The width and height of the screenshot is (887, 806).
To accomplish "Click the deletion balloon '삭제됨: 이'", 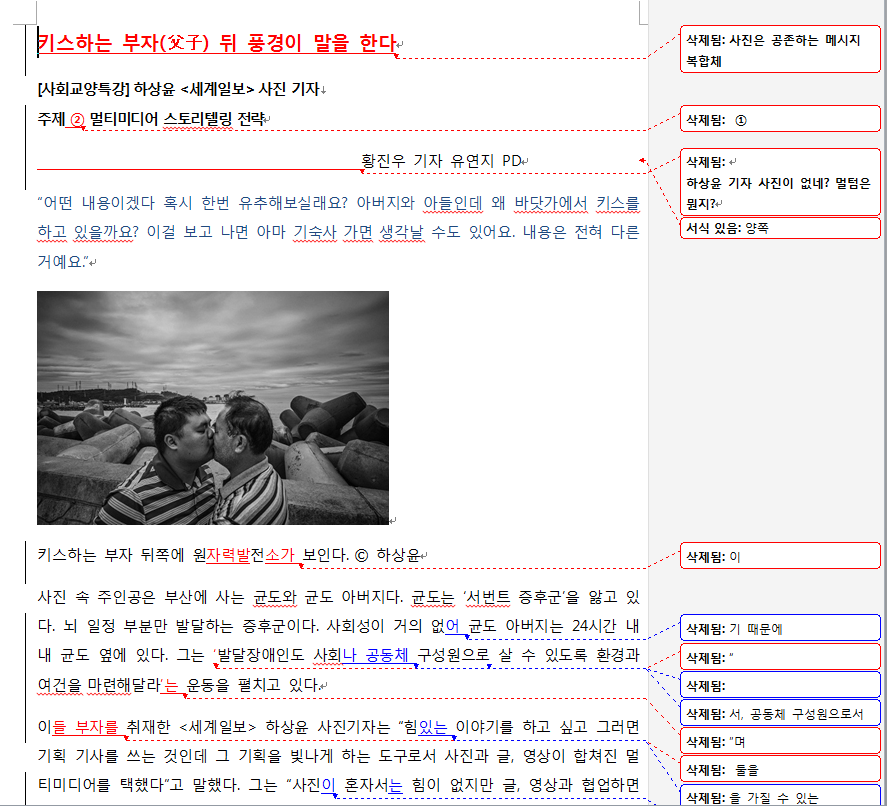I will pyautogui.click(x=780, y=556).
